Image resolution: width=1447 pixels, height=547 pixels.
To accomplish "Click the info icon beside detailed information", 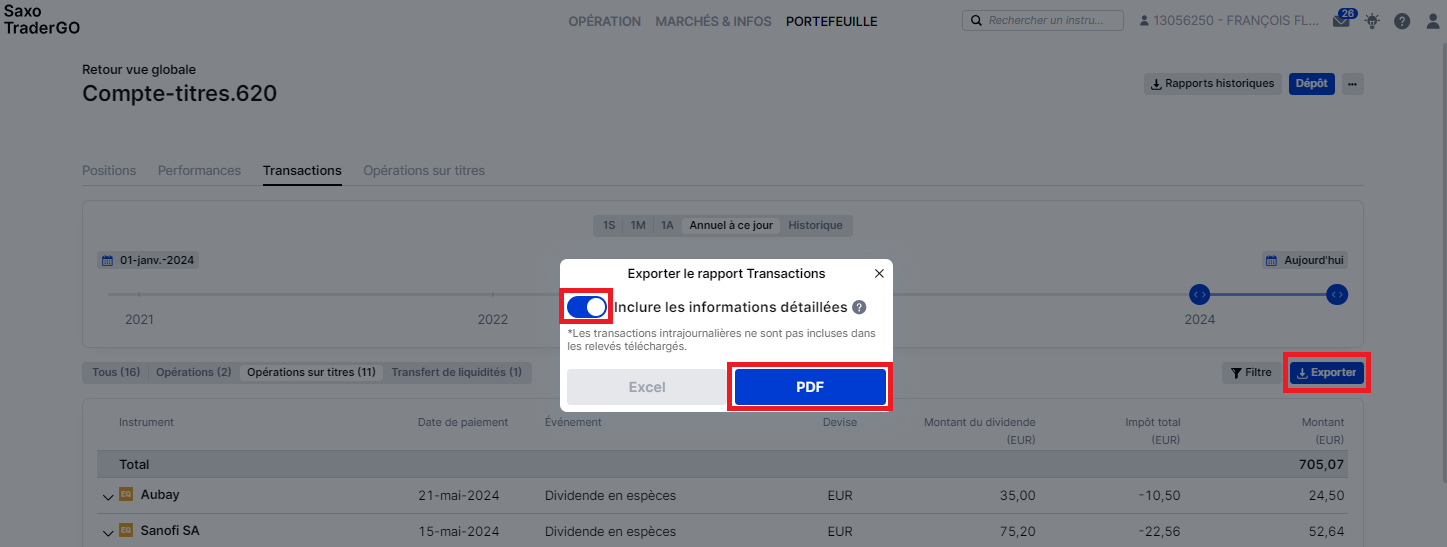I will coord(859,307).
